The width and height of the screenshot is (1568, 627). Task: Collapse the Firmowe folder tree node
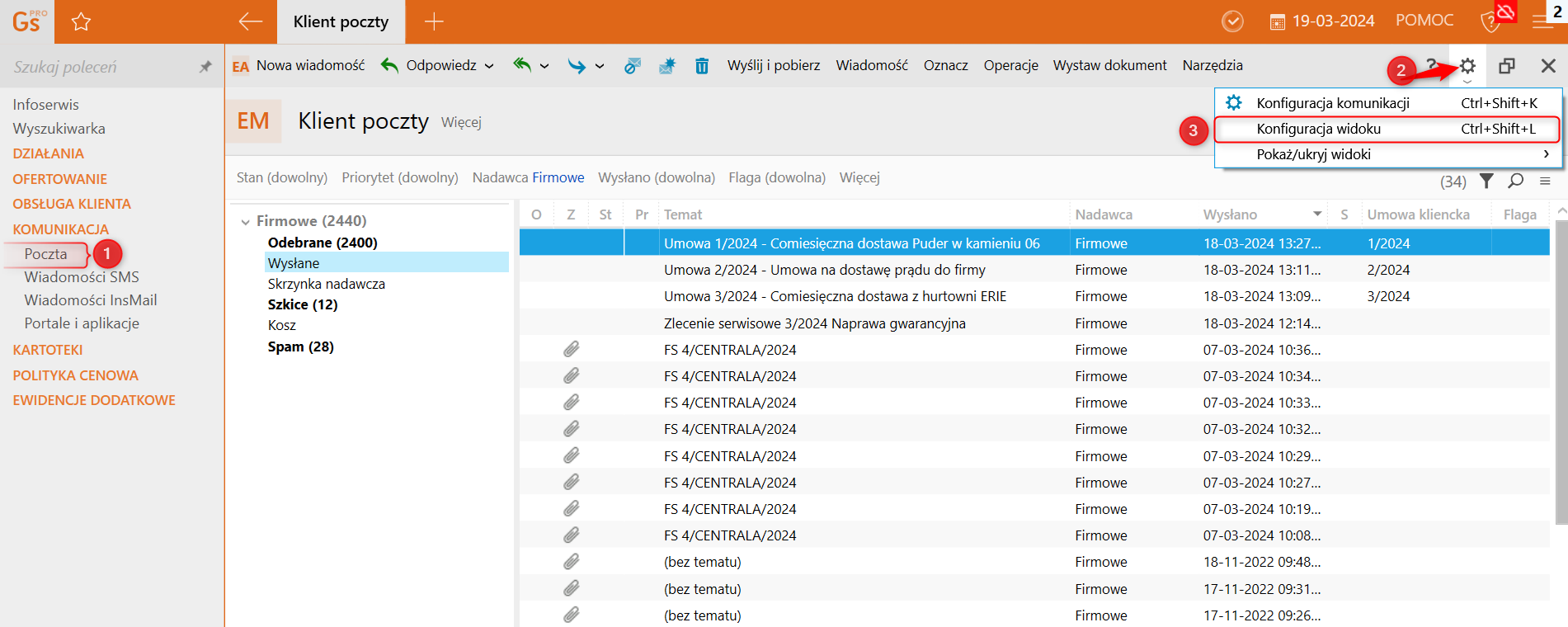point(245,221)
